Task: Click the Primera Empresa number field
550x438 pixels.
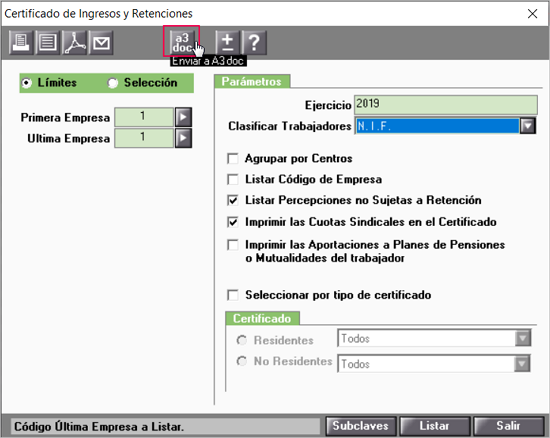Action: click(x=144, y=117)
